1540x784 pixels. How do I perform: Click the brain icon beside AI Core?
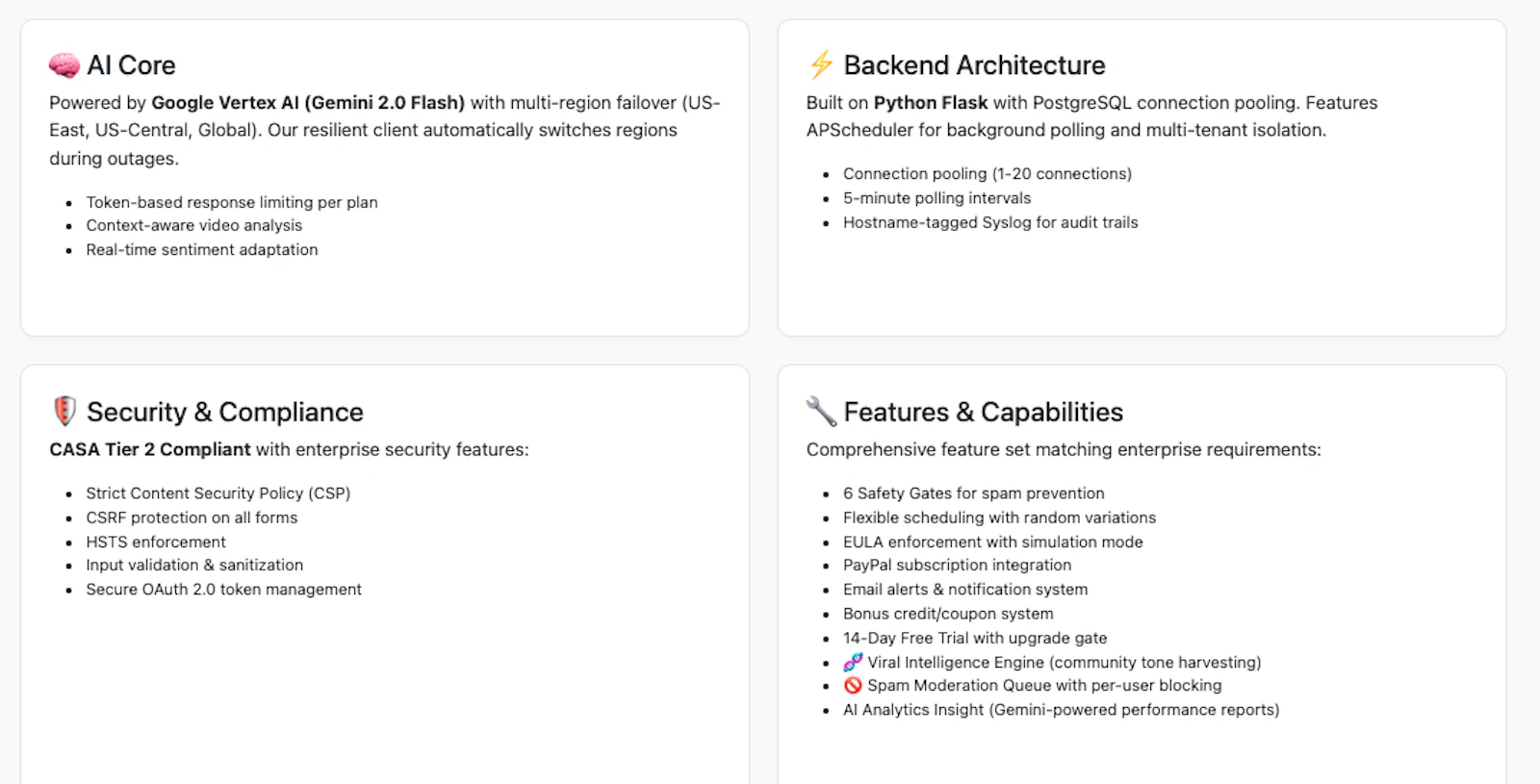[64, 65]
